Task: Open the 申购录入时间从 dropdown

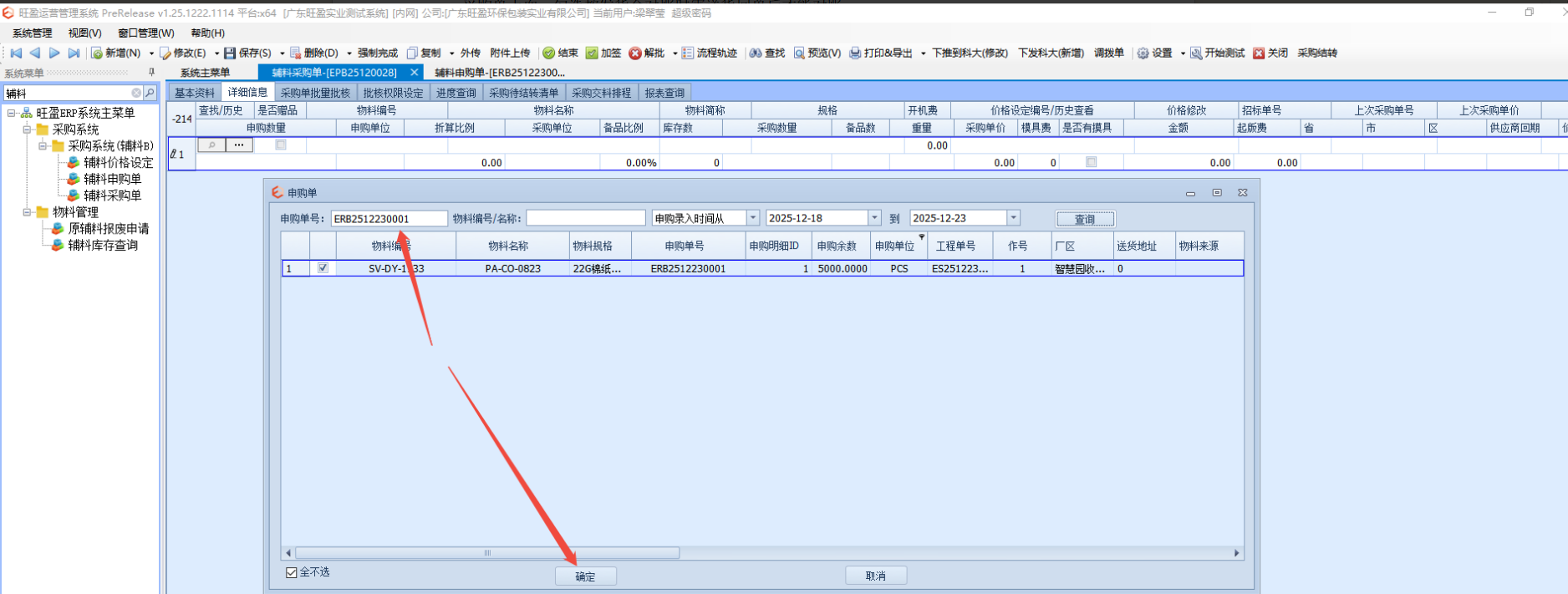Action: point(752,218)
